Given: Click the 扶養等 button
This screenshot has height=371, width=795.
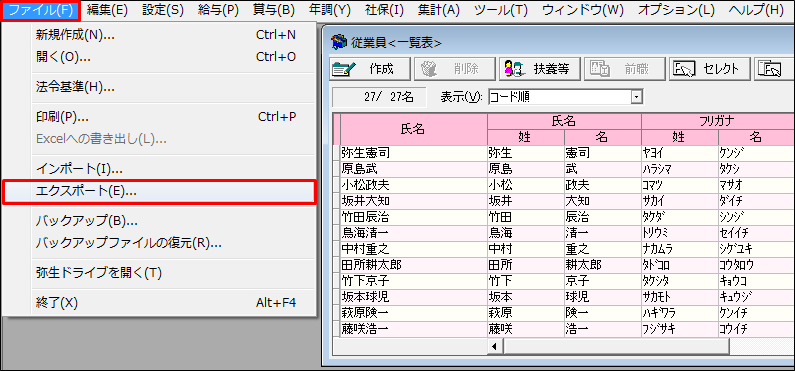Looking at the screenshot, I should click(539, 69).
